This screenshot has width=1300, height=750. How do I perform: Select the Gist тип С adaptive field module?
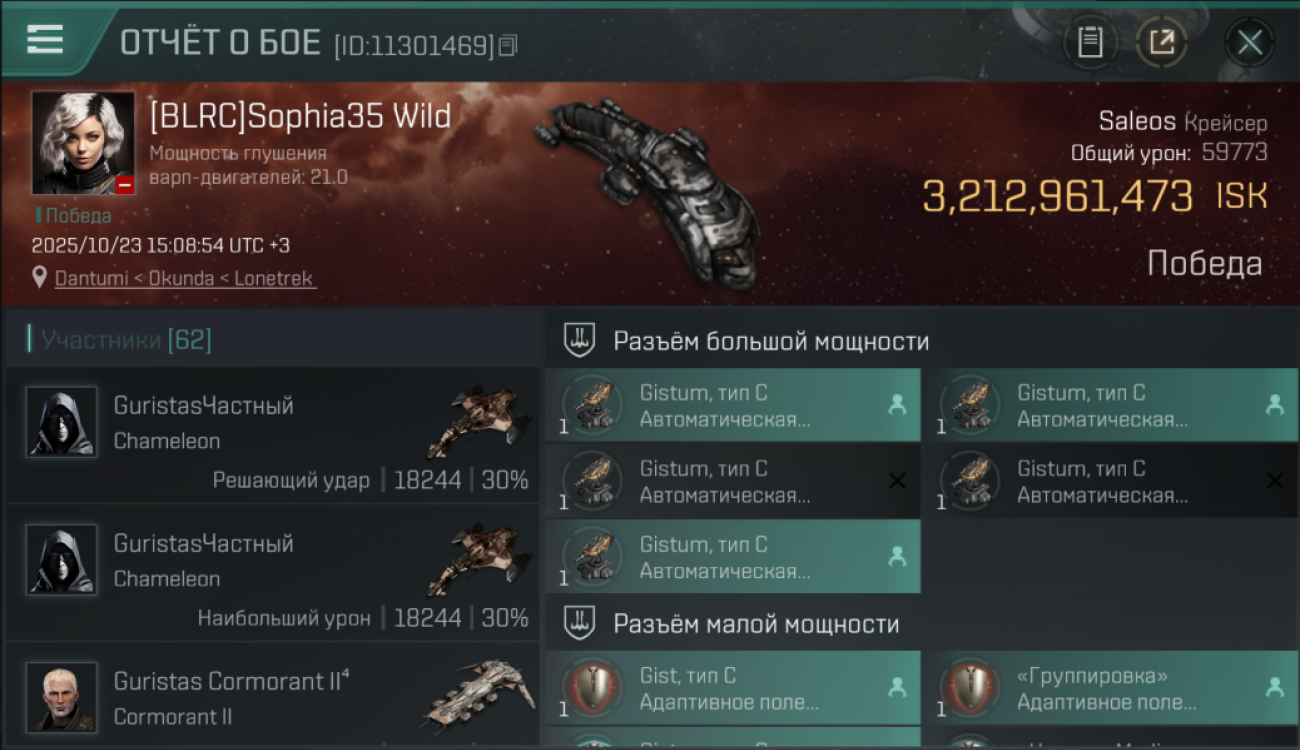733,688
